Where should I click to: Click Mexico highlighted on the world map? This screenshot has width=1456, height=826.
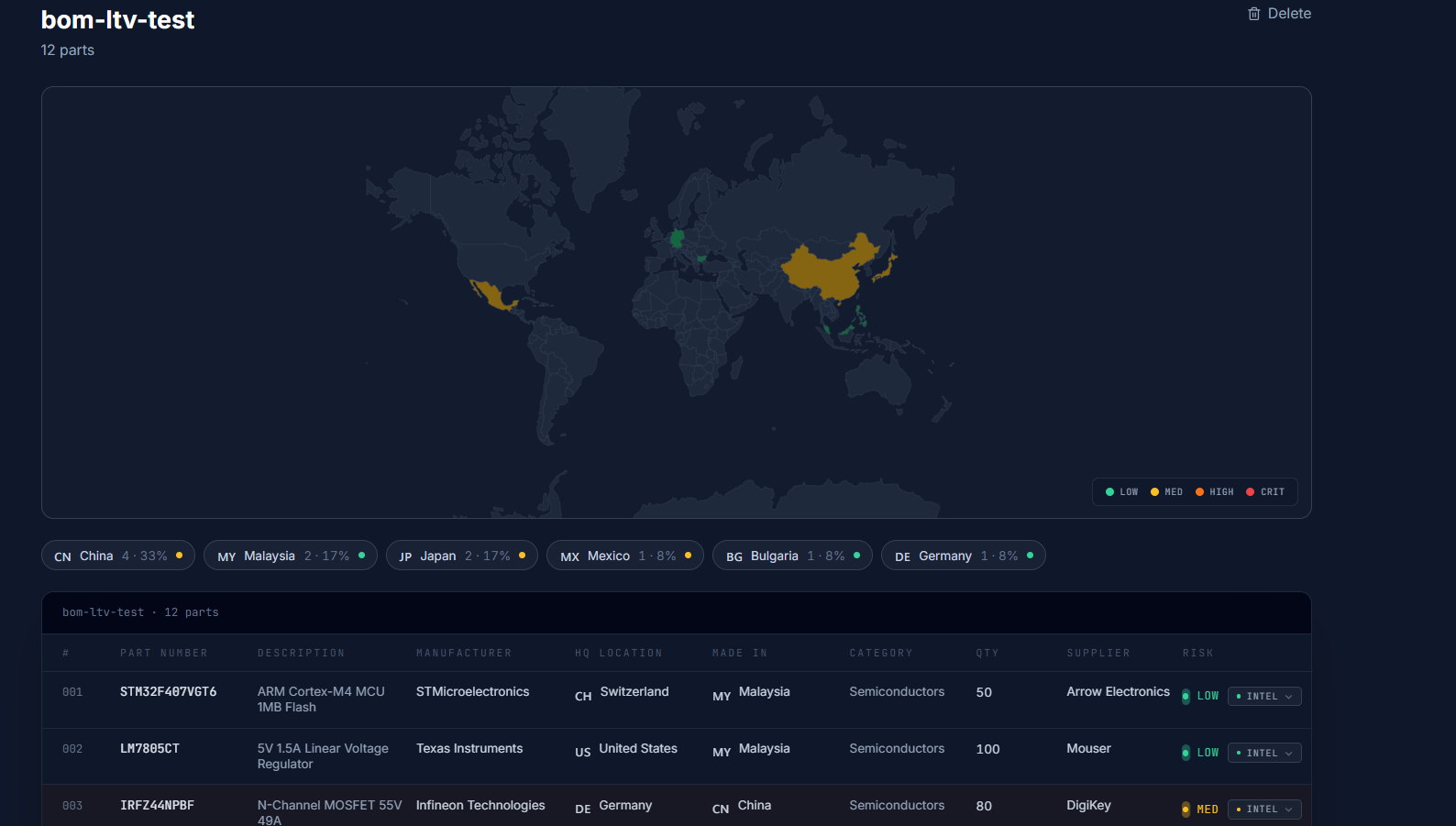[x=492, y=295]
